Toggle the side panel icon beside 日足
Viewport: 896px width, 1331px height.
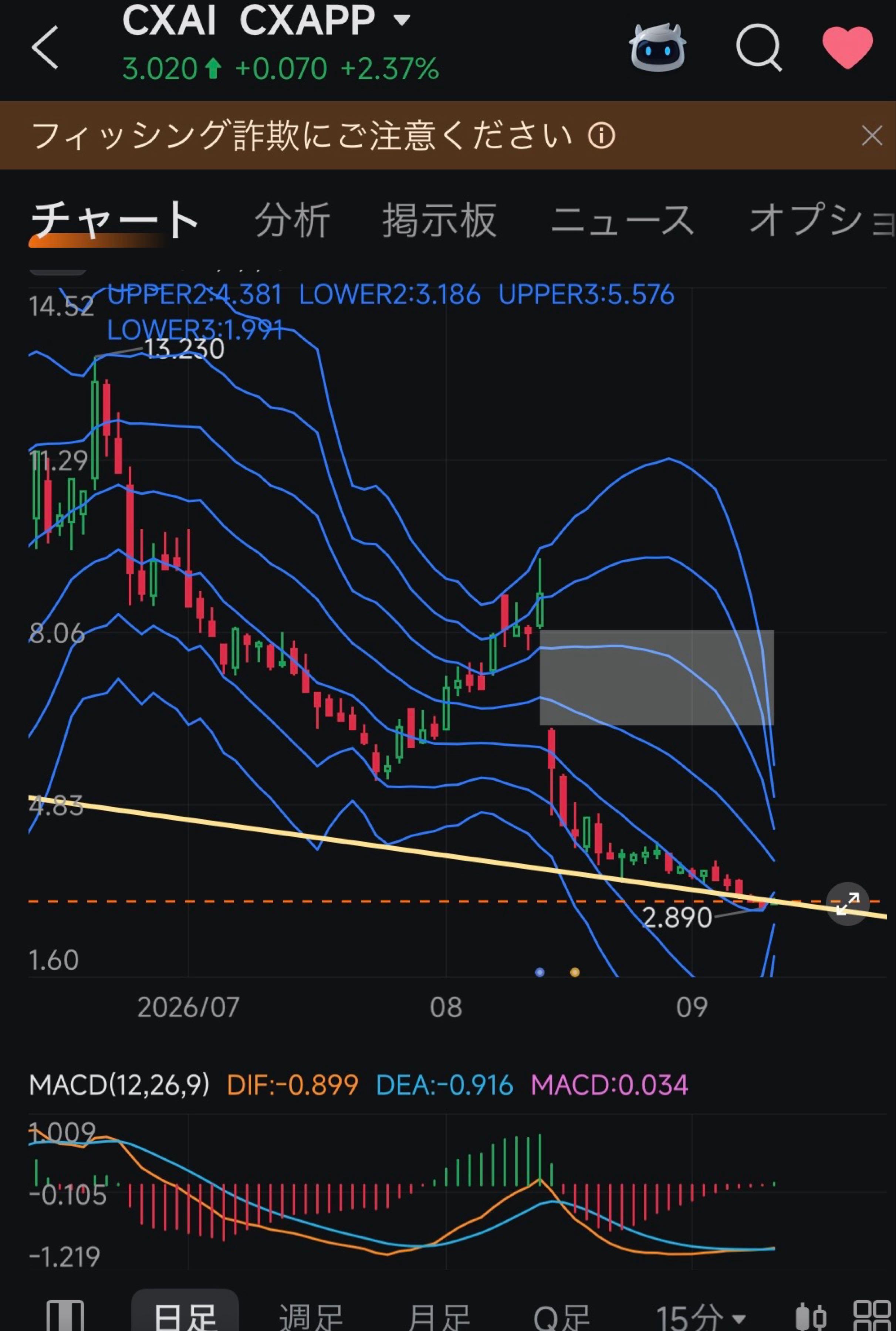tap(65, 1316)
